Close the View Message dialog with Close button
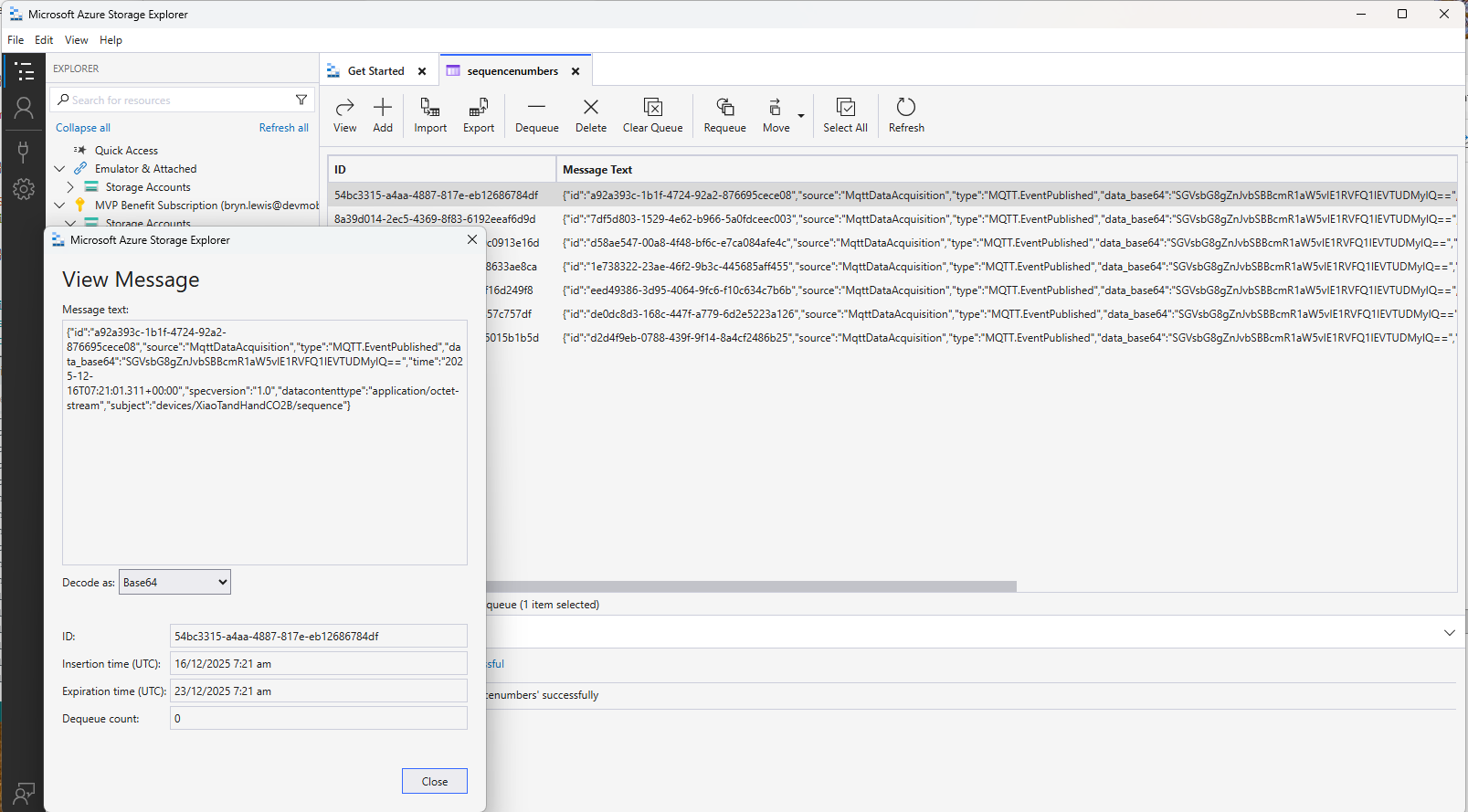 434,781
